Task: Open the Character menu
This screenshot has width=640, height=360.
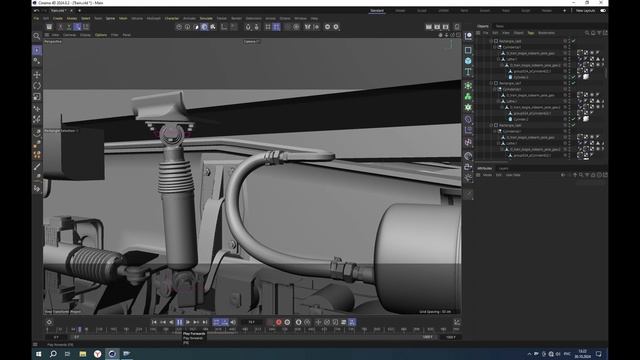Action: tap(171, 18)
